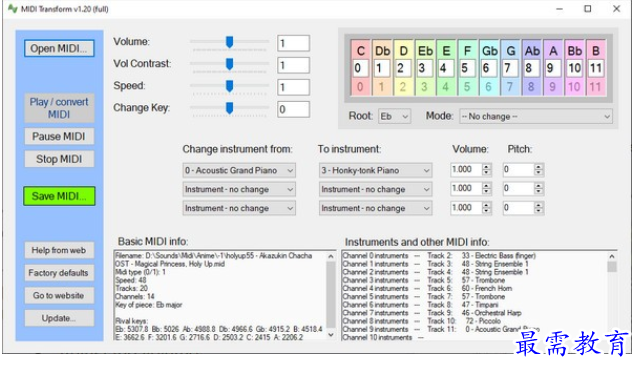Click the Update... button
This screenshot has width=637, height=375.
[x=59, y=319]
